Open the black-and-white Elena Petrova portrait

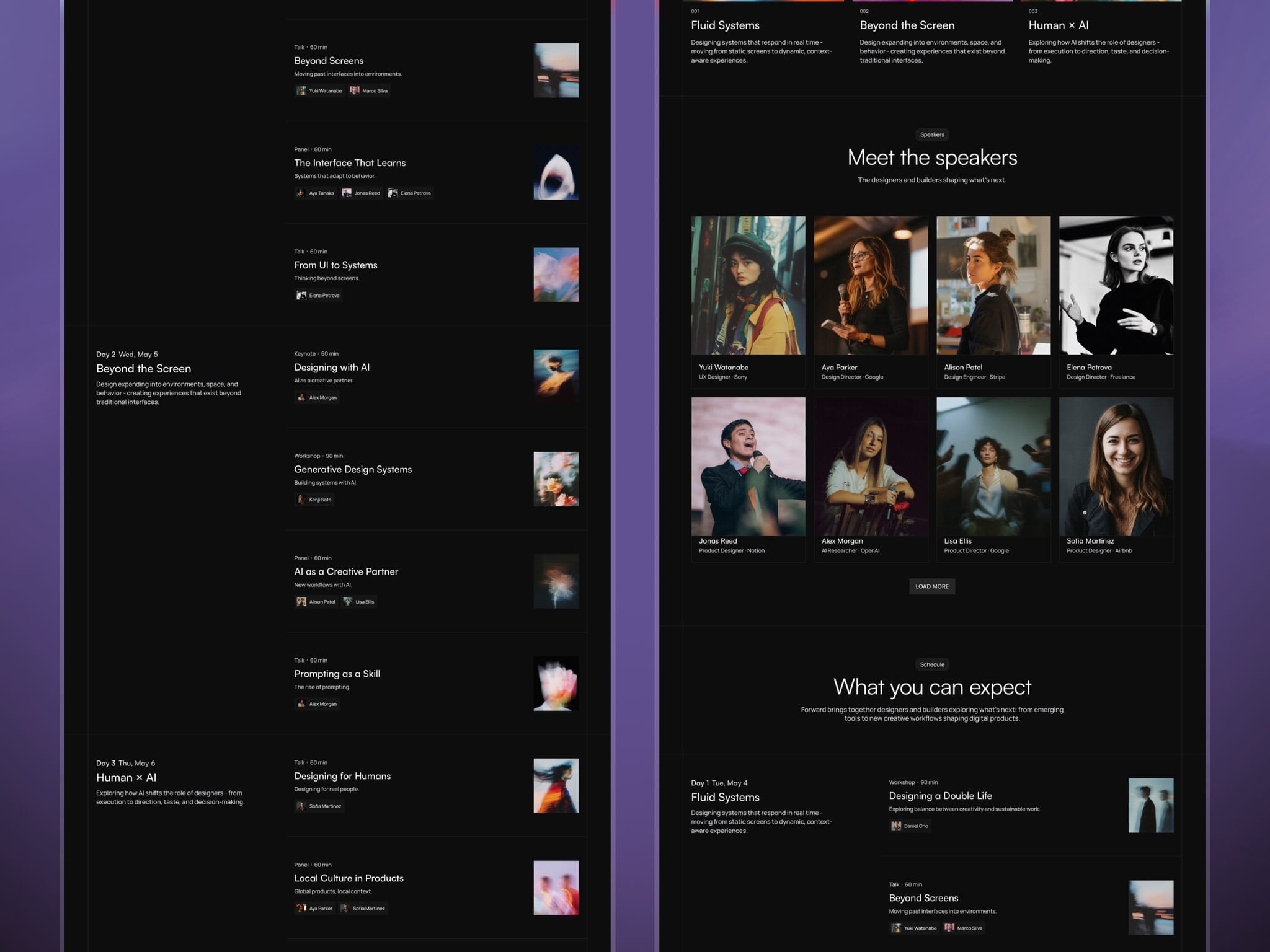tap(1116, 285)
